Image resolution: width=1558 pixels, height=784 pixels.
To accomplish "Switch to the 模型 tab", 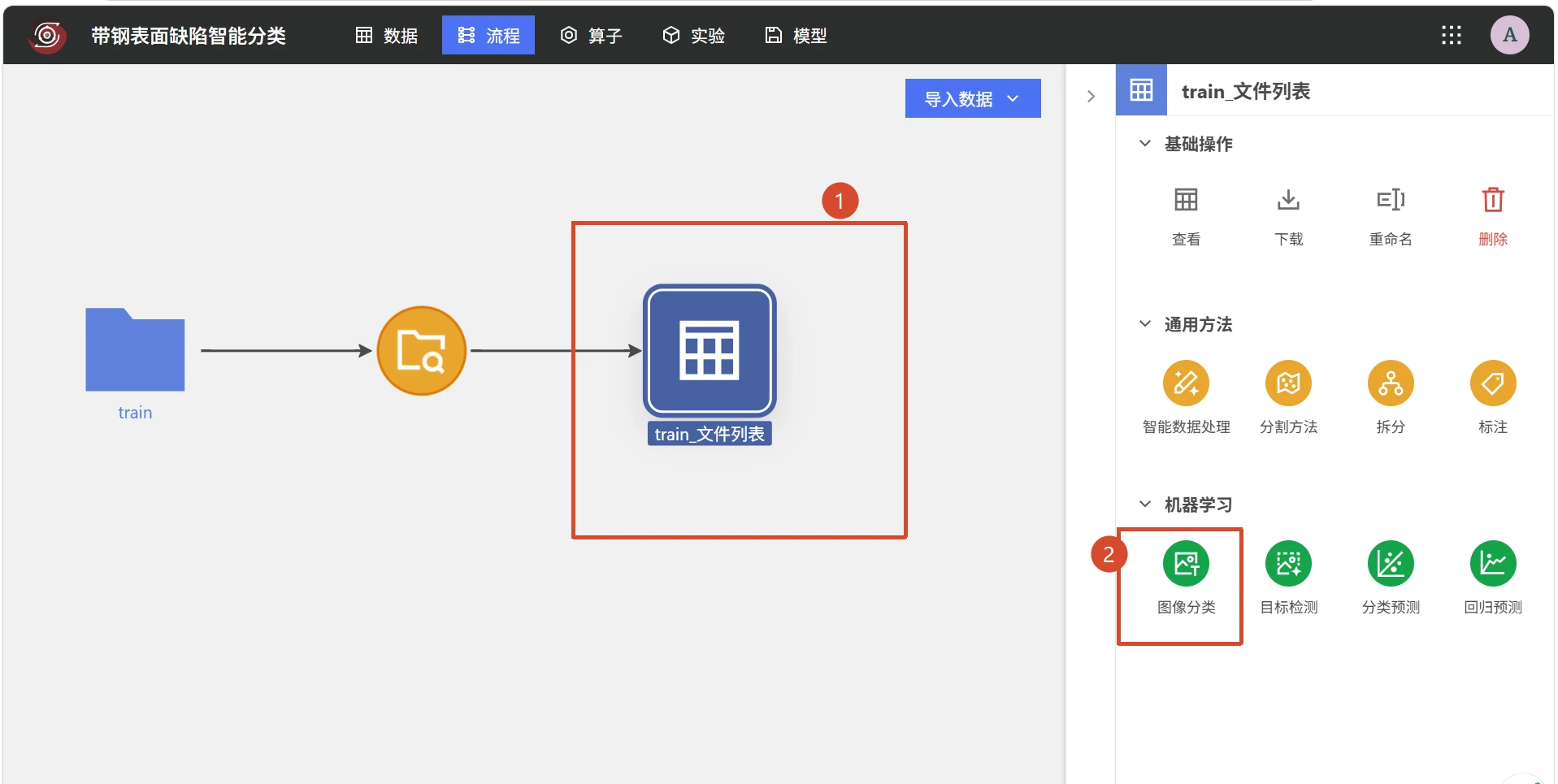I will click(x=796, y=35).
